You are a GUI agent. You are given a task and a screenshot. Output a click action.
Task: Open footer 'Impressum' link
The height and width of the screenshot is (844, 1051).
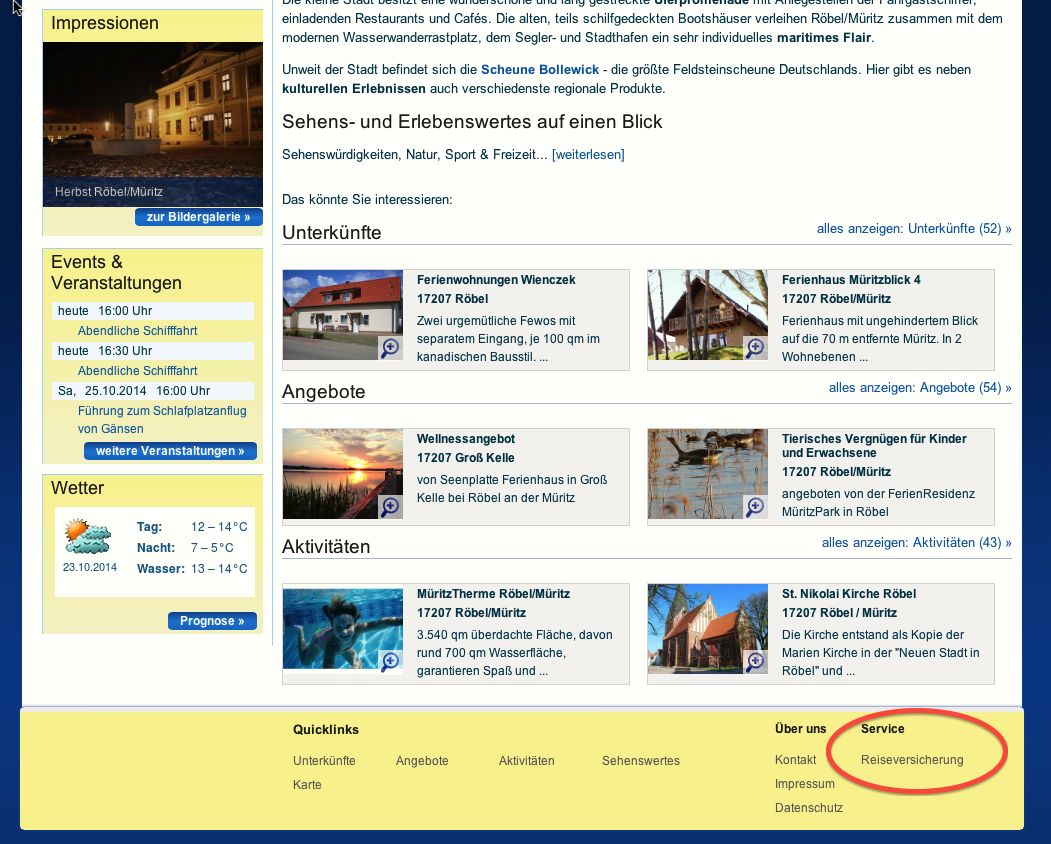click(x=805, y=784)
